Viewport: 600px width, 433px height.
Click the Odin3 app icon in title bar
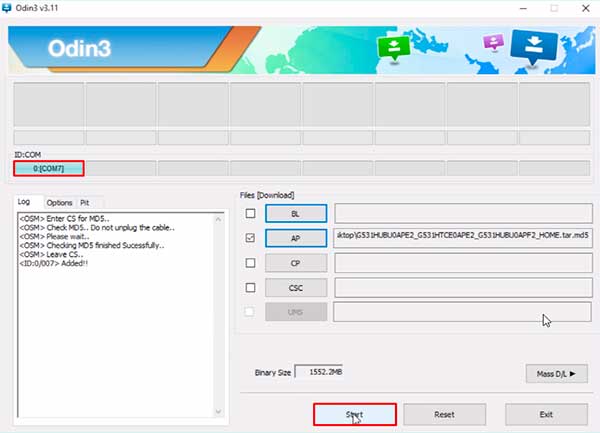point(7,8)
